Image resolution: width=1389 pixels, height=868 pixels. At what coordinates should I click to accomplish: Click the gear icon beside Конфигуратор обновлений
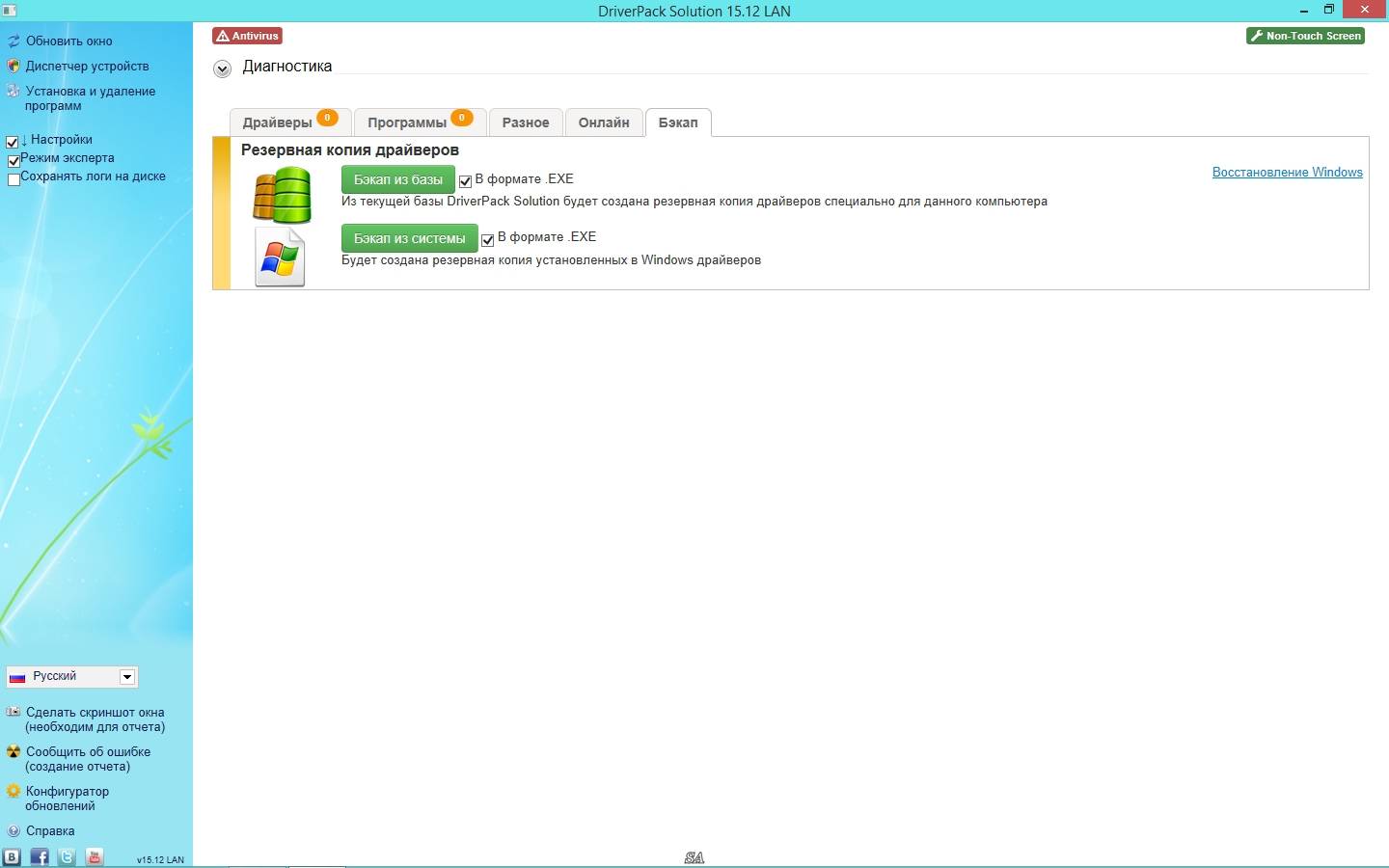14,791
